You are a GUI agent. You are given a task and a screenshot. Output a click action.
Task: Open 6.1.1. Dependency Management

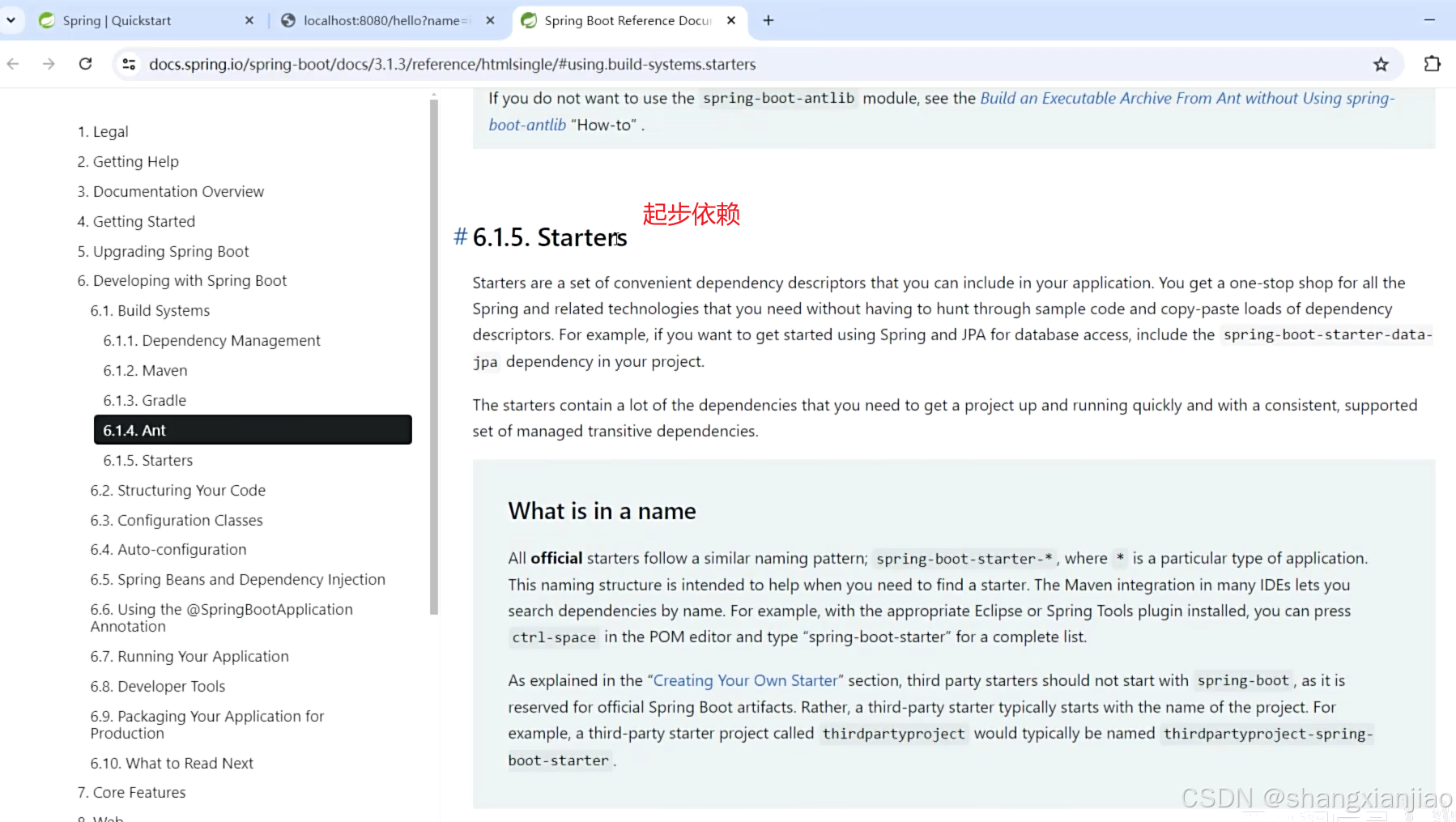(211, 340)
